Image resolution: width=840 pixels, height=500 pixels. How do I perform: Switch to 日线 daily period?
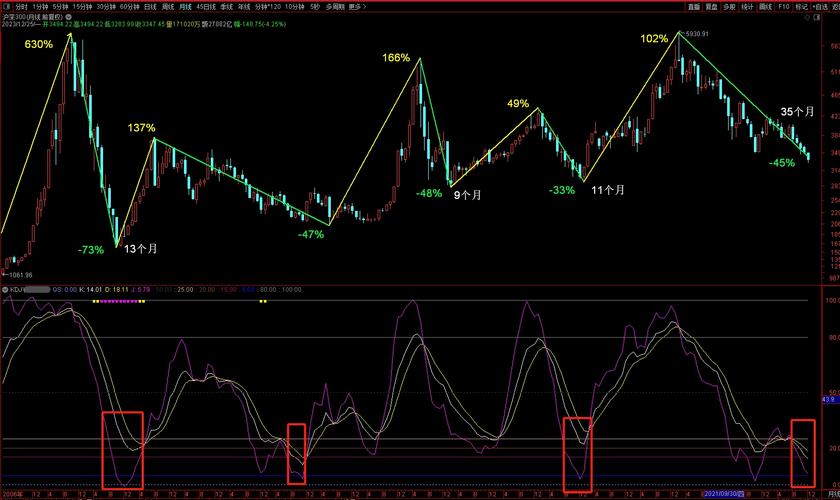(x=151, y=6)
